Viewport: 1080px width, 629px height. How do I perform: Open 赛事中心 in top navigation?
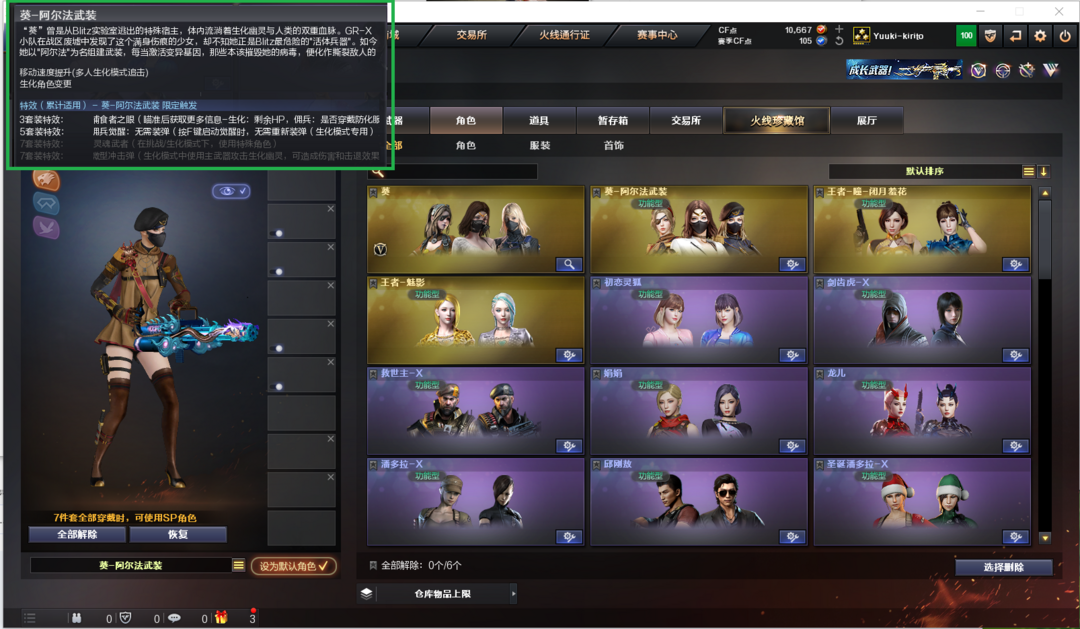point(656,35)
